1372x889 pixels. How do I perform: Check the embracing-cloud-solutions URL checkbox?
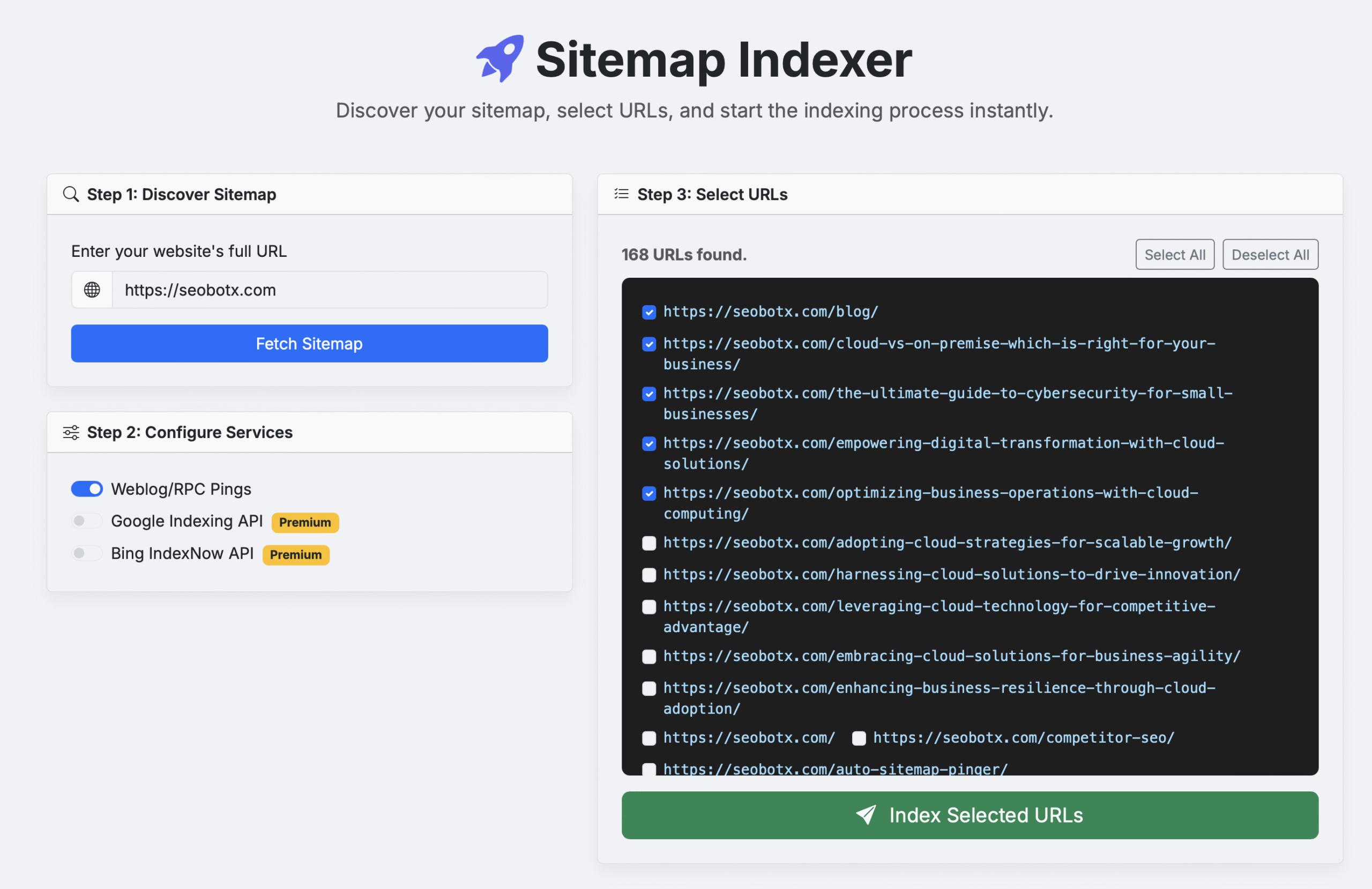[649, 656]
